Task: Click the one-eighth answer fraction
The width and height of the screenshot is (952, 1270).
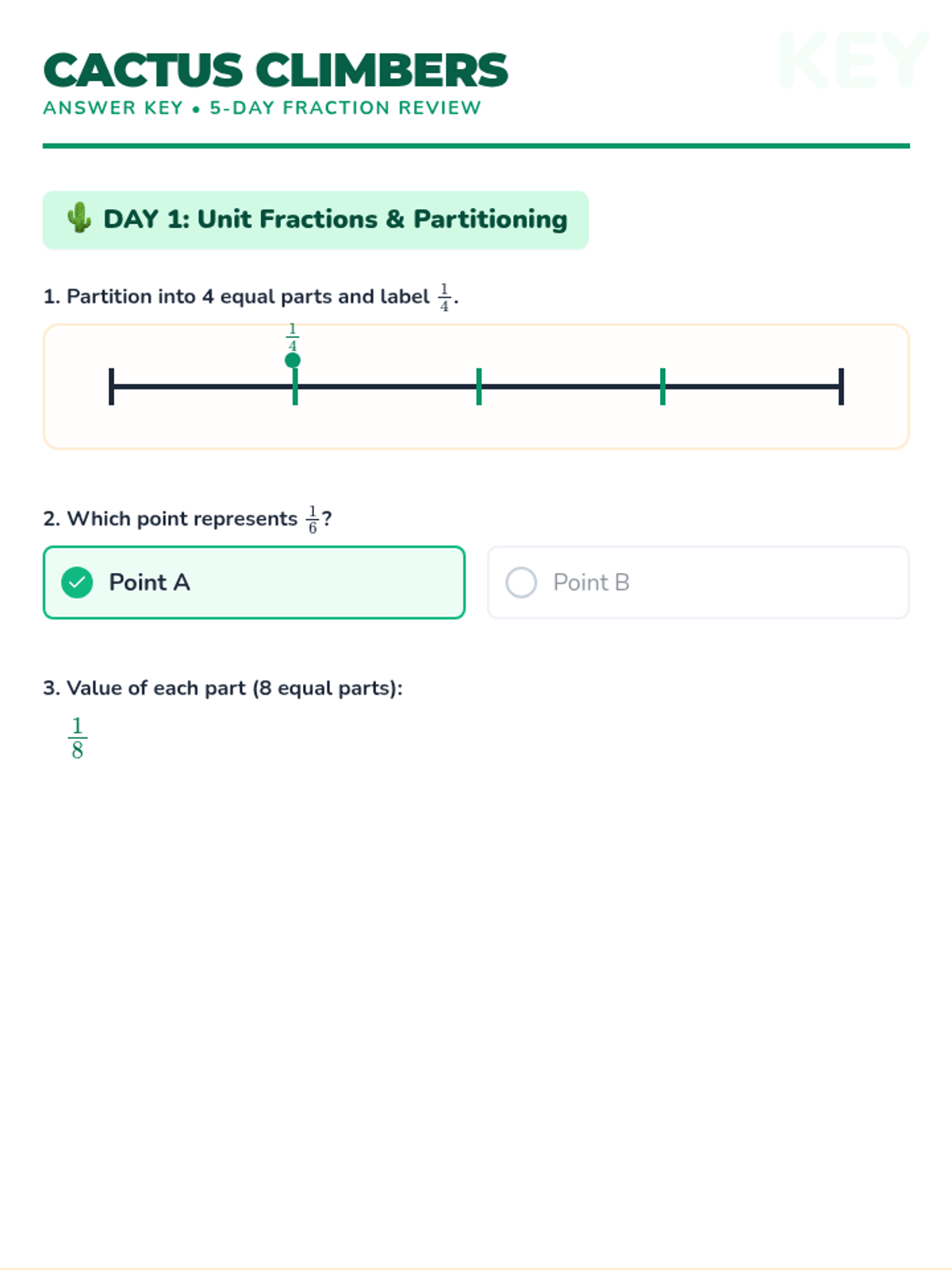Action: coord(77,738)
